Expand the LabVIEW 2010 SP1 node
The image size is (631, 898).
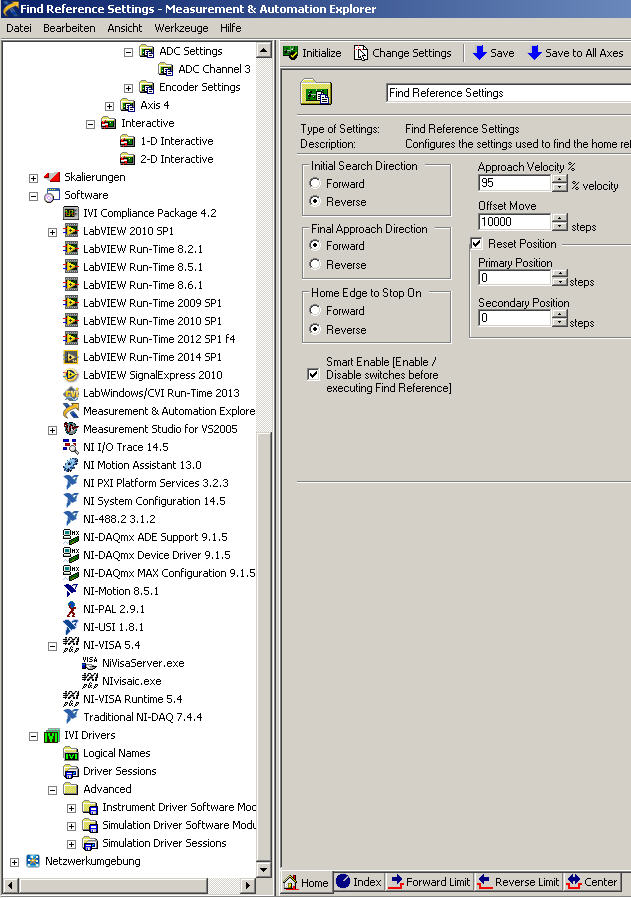pyautogui.click(x=52, y=233)
